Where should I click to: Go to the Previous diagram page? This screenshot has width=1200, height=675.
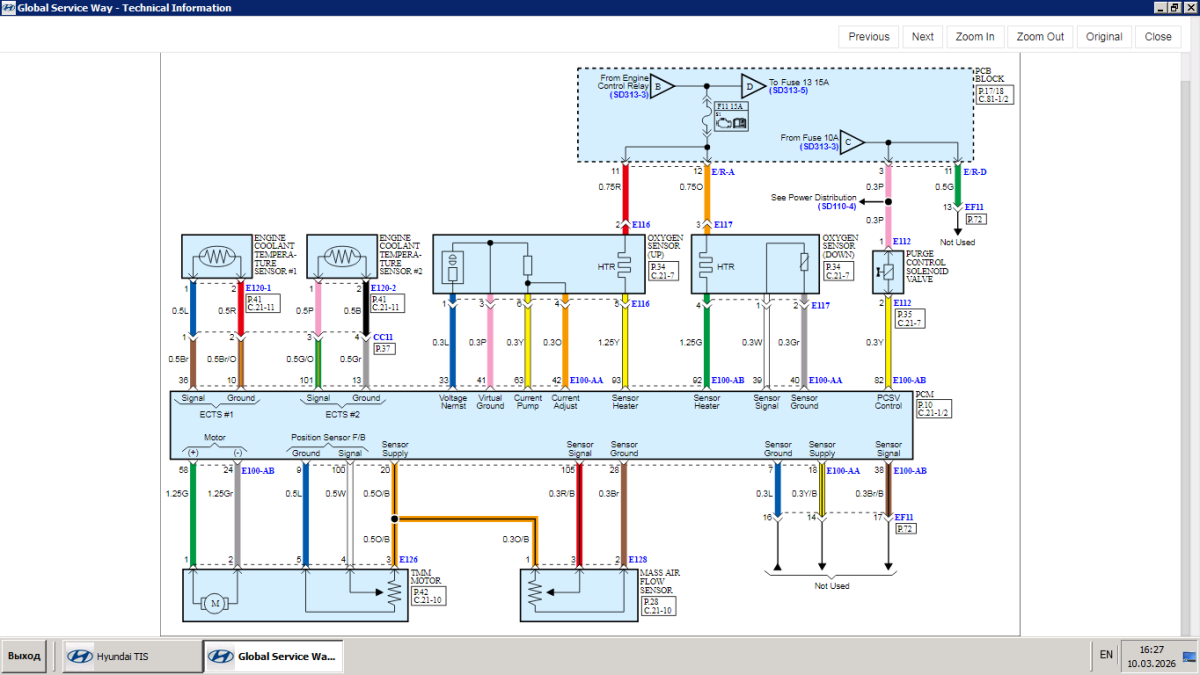[869, 36]
